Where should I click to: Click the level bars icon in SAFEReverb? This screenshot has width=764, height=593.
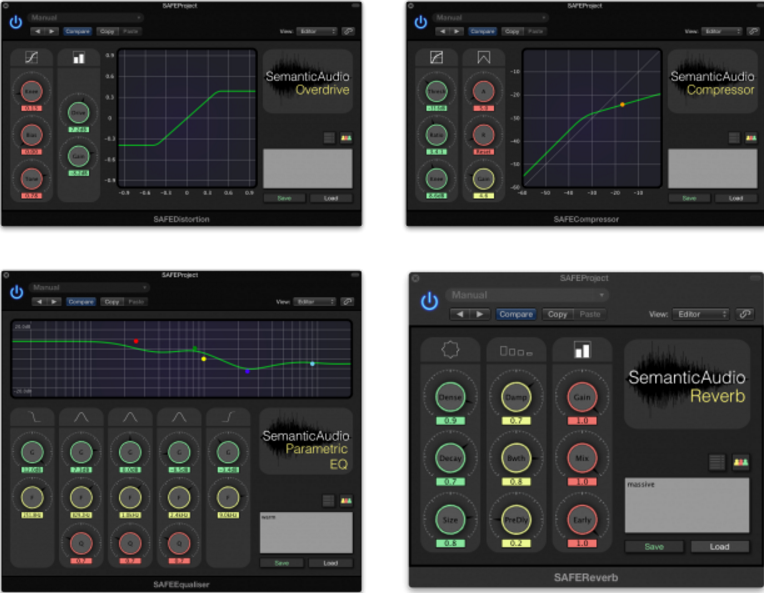click(x=582, y=350)
